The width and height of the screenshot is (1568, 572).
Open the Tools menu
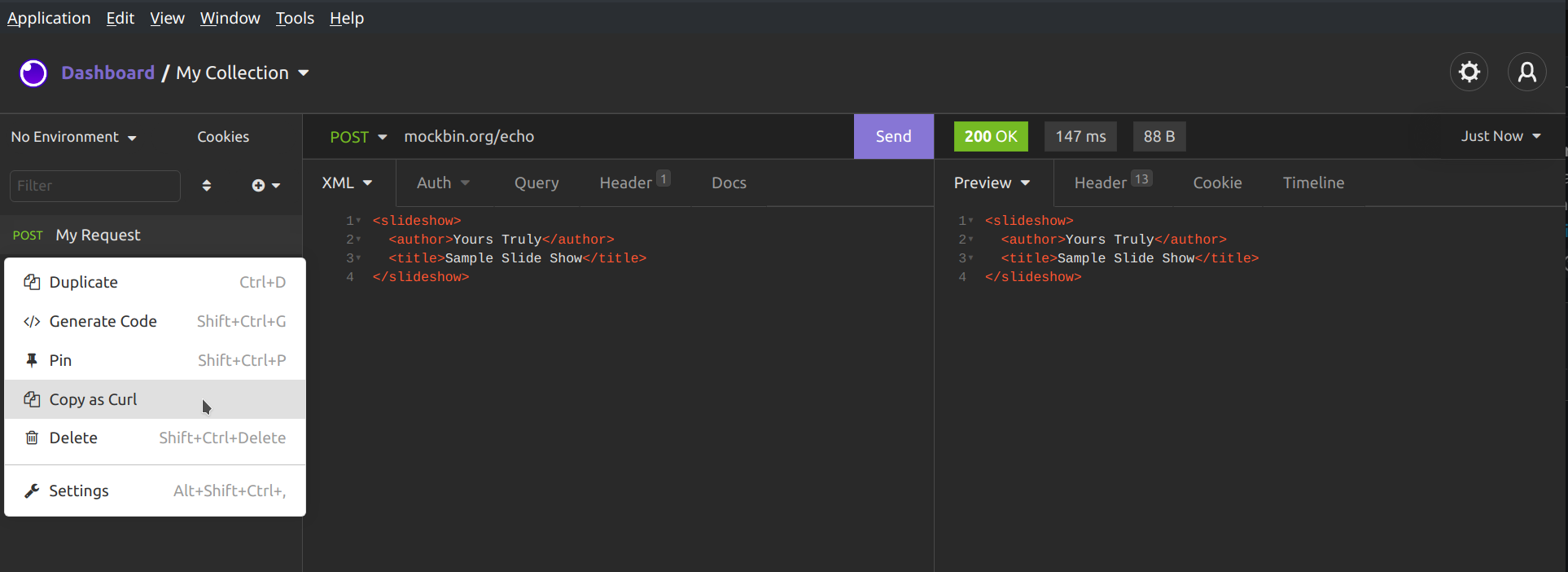tap(295, 18)
